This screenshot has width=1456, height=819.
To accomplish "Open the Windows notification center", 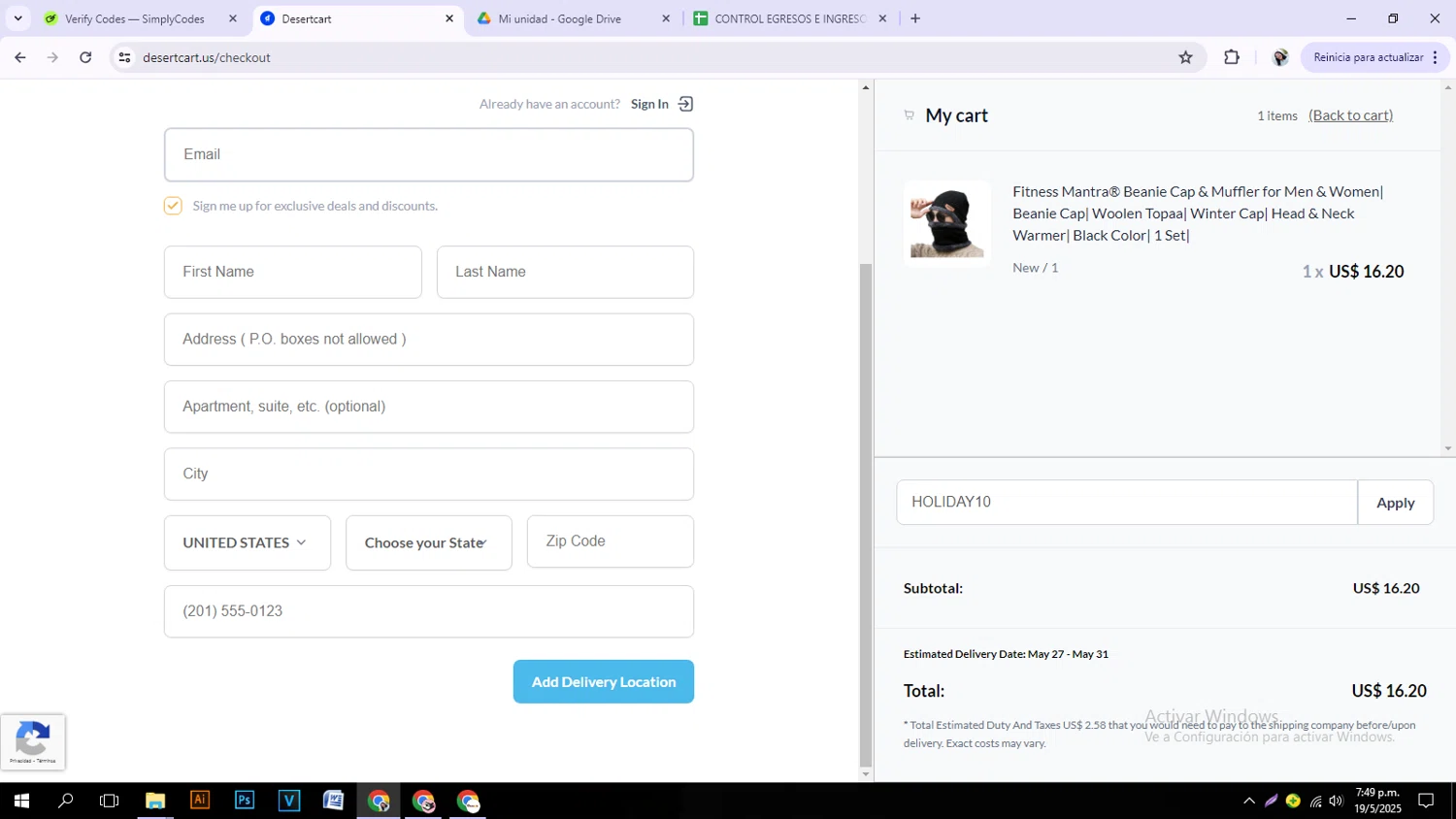I will point(1426,801).
